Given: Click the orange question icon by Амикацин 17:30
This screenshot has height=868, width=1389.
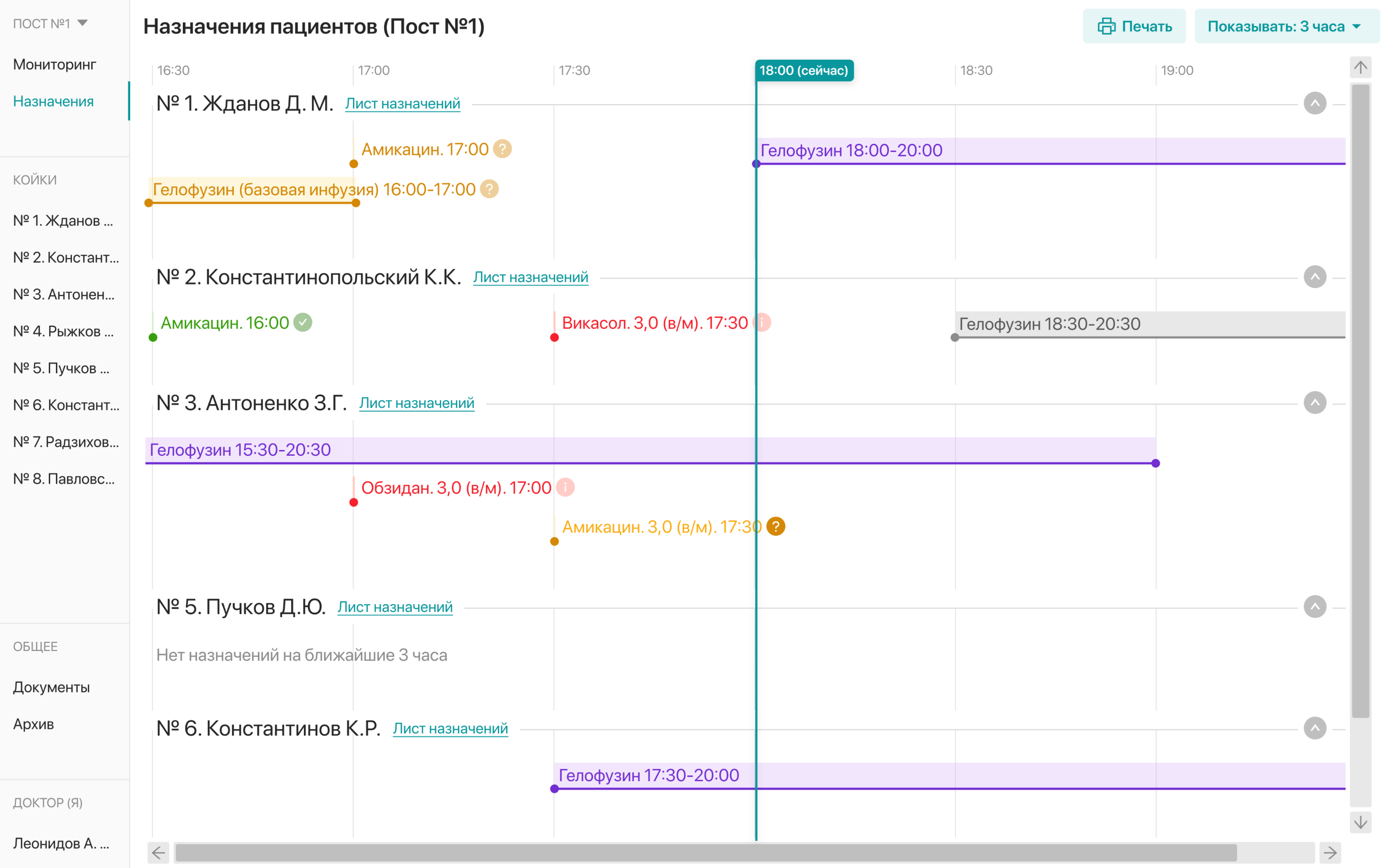Looking at the screenshot, I should (x=776, y=527).
